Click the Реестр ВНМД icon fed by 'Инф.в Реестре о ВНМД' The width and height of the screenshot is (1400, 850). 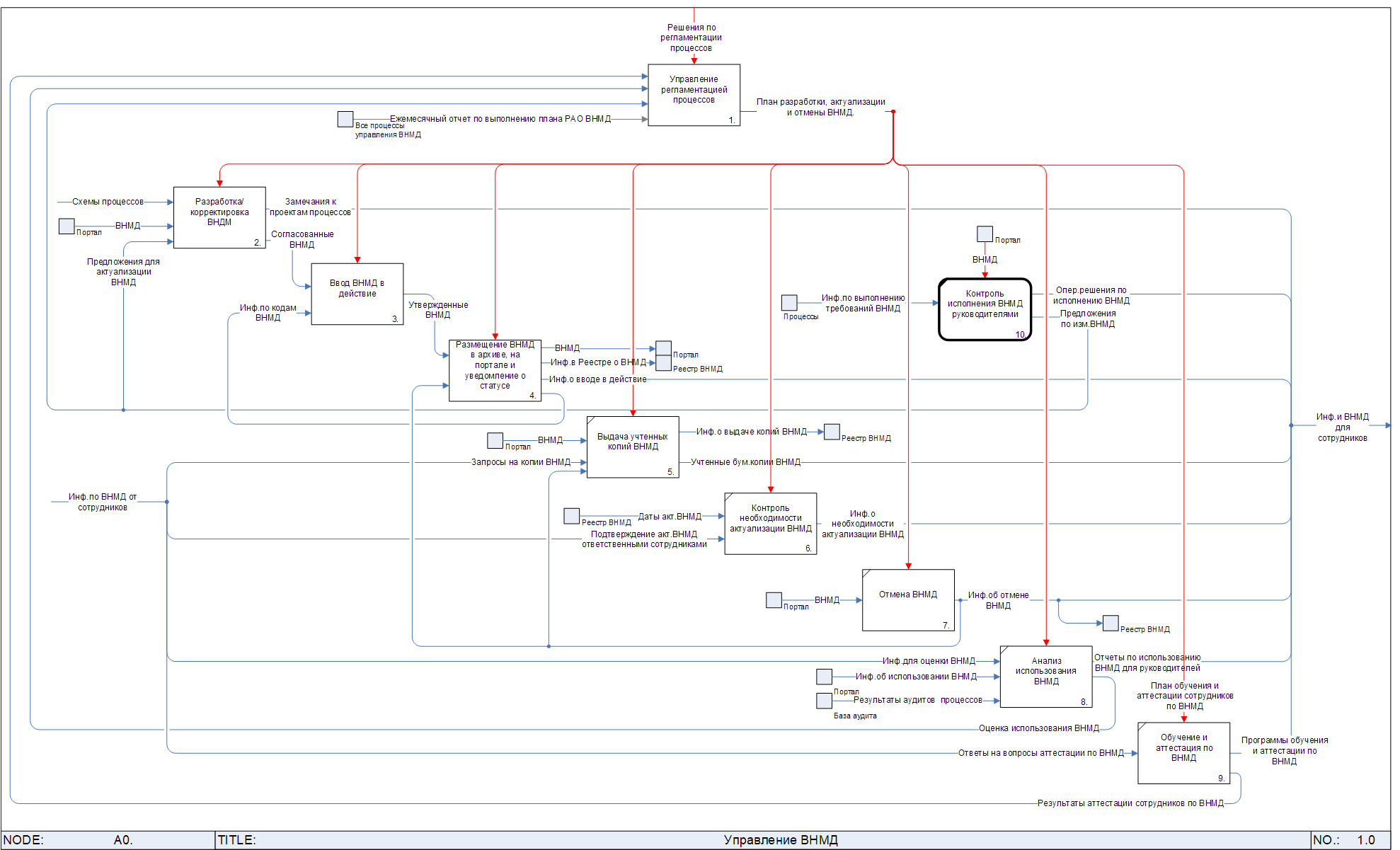[x=663, y=363]
